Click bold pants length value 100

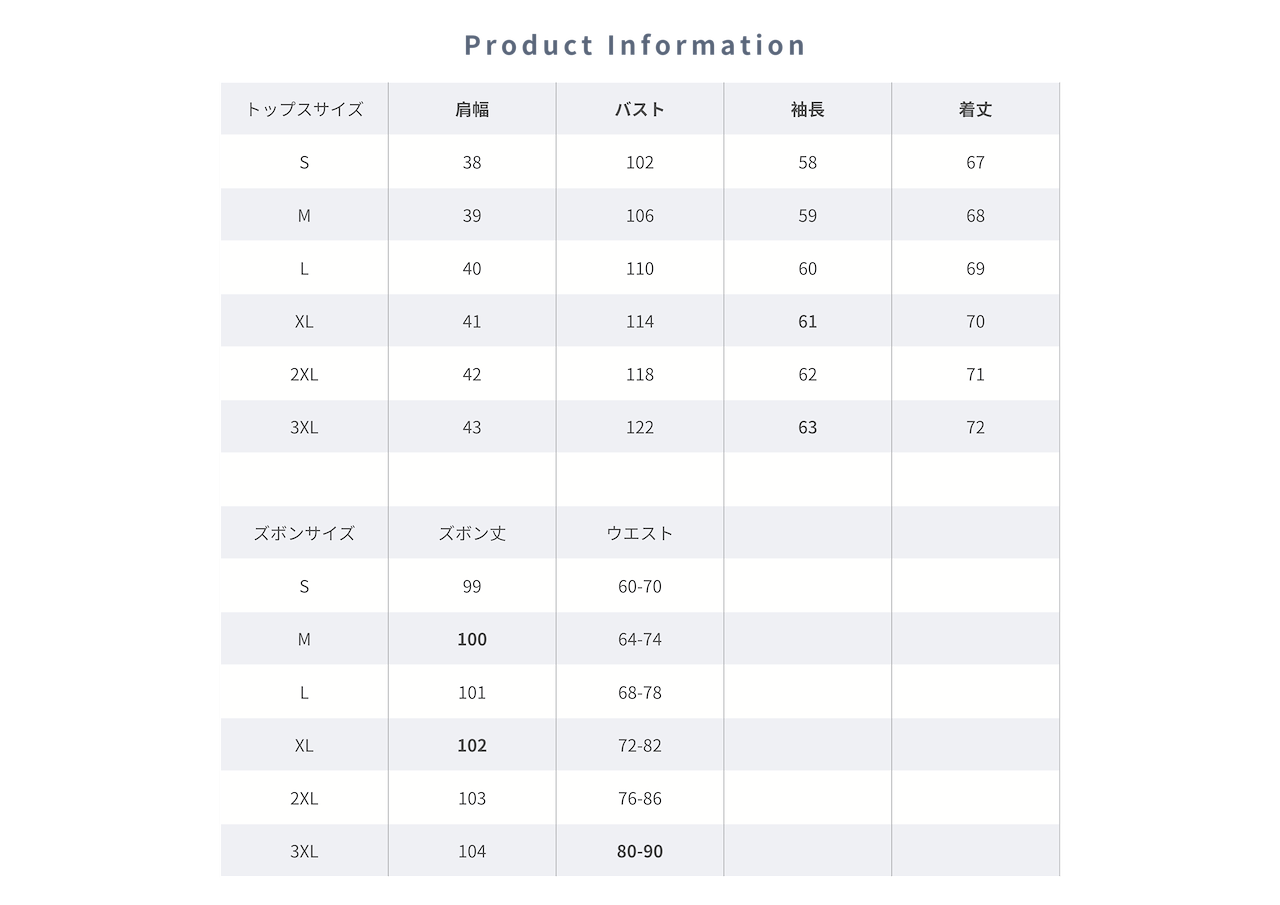(472, 639)
